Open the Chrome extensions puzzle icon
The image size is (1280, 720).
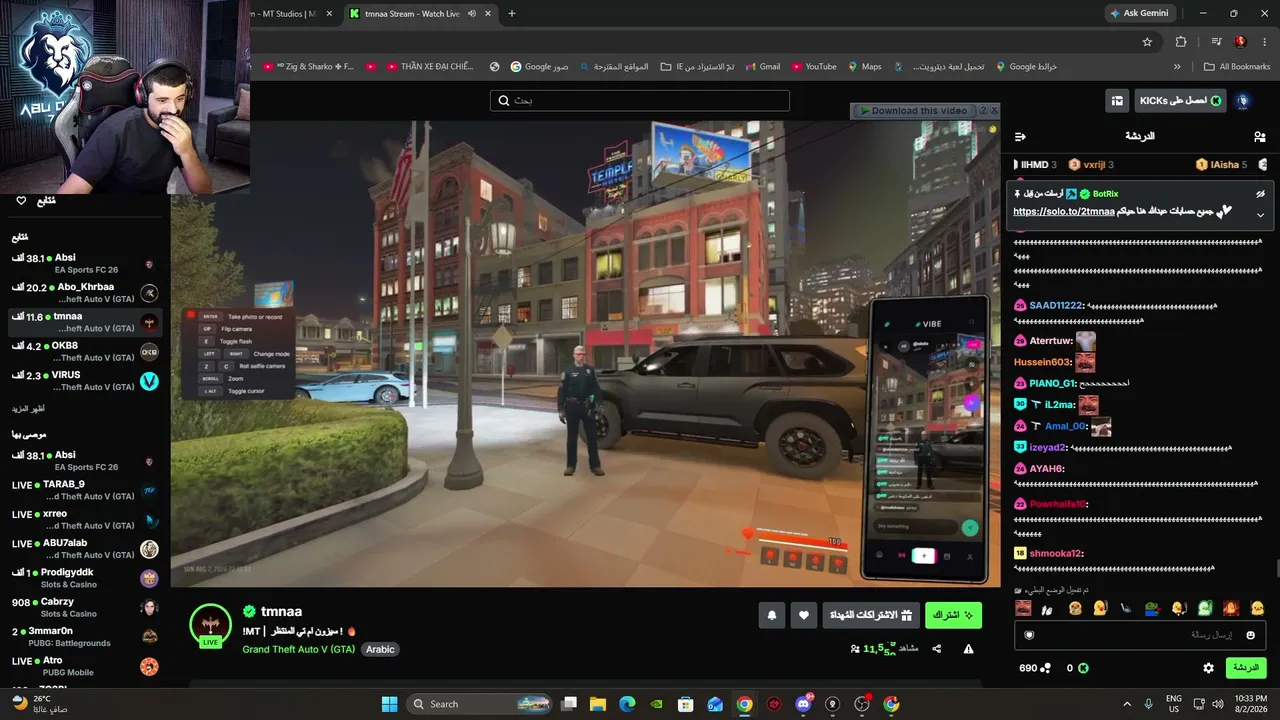pos(1181,42)
